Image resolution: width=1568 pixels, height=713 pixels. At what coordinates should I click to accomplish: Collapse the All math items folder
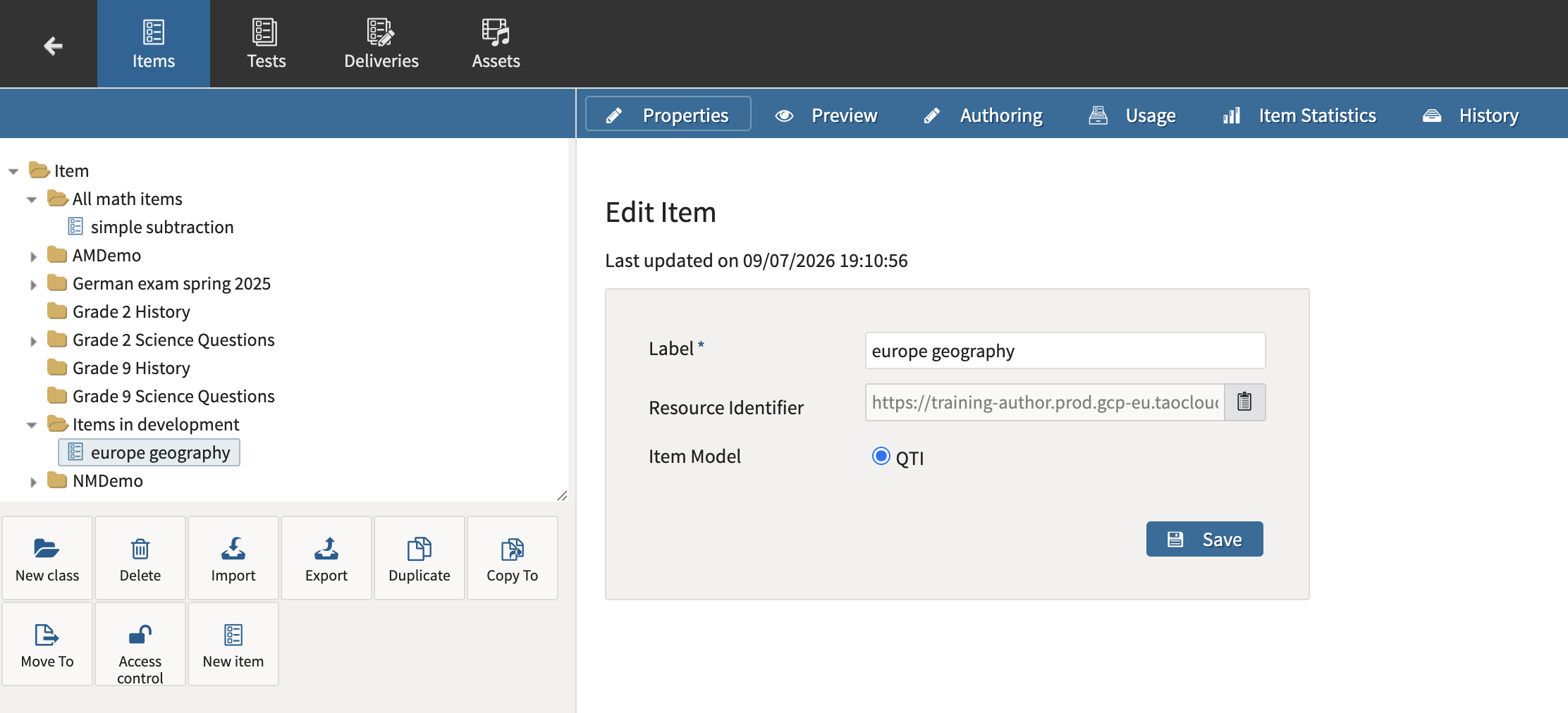pos(32,200)
